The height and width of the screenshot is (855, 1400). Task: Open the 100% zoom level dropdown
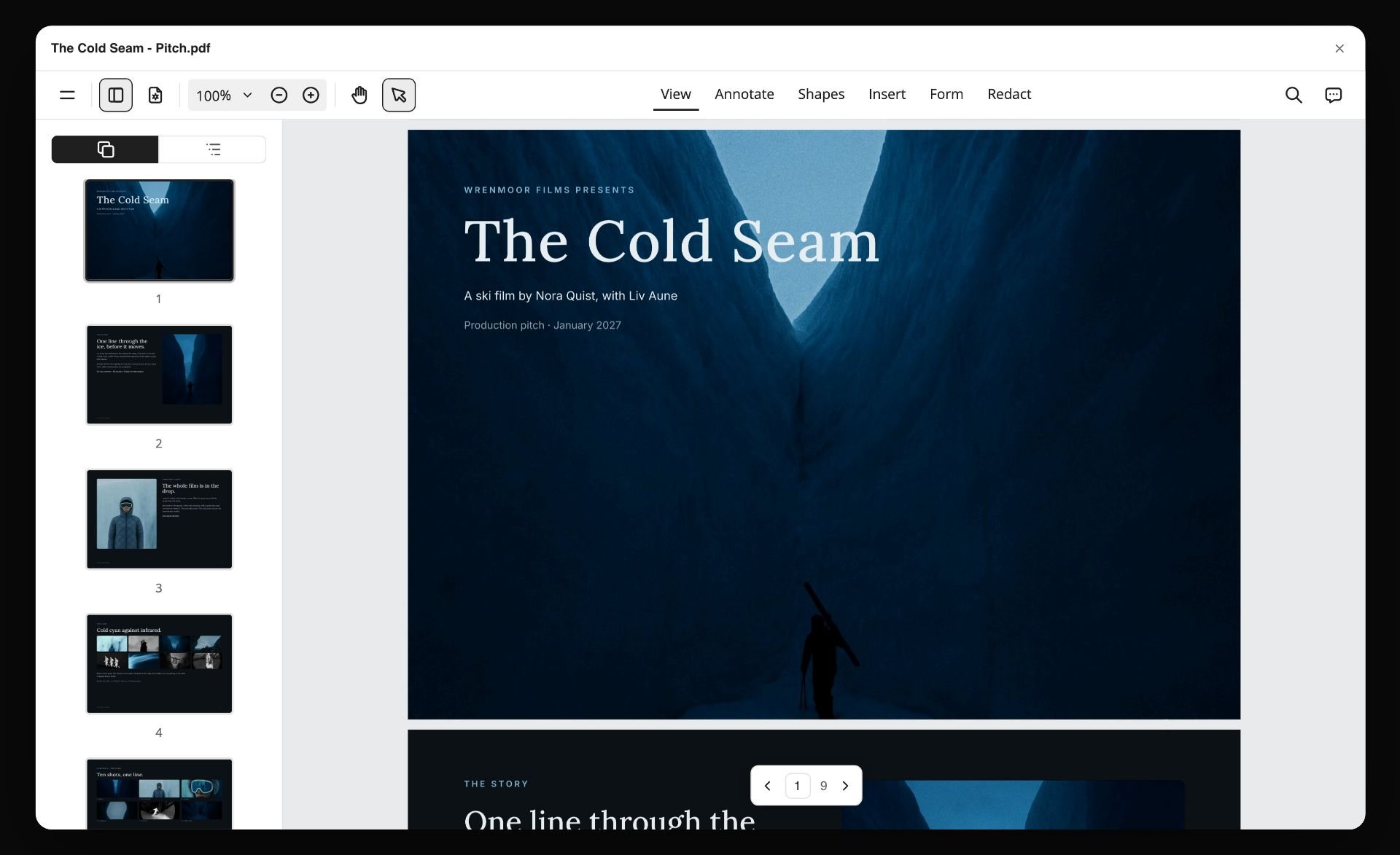point(224,95)
